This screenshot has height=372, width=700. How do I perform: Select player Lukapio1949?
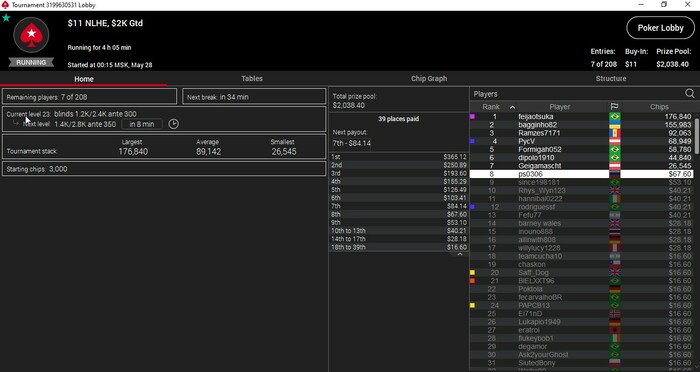tap(582, 322)
